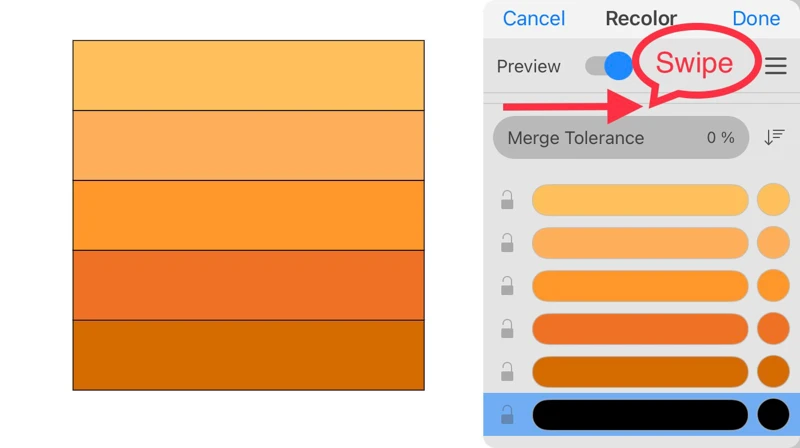Tap the black round swatch

point(773,414)
